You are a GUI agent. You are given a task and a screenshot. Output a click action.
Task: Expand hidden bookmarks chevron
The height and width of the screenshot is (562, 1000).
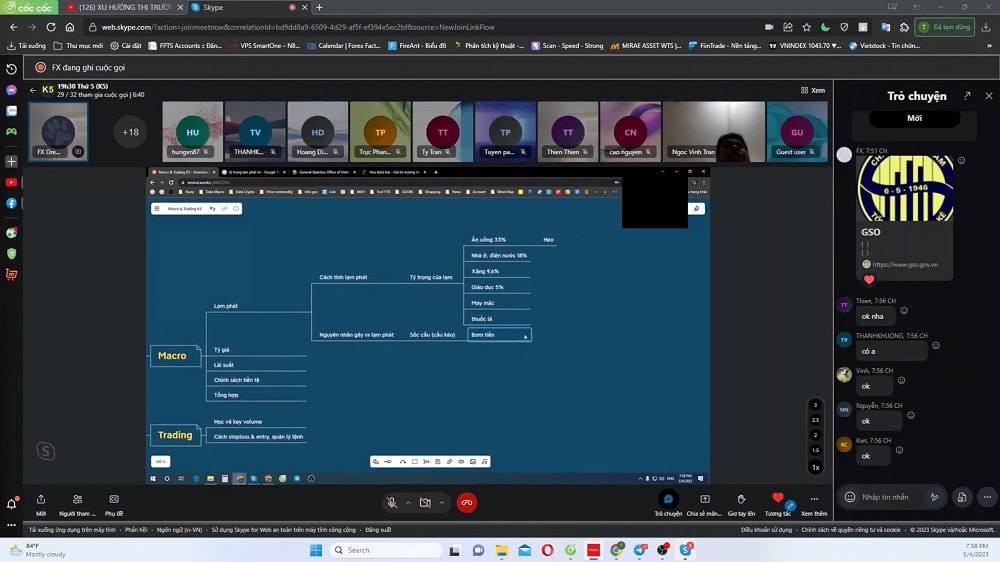point(989,45)
